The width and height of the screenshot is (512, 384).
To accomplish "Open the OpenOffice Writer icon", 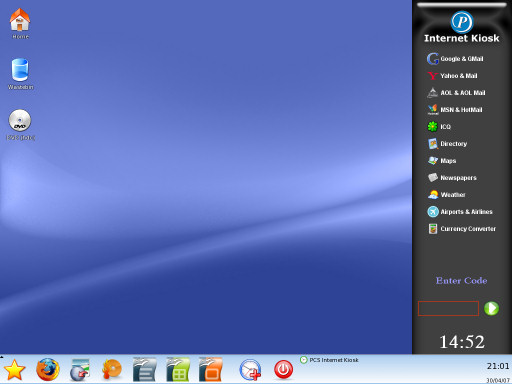I will click(x=144, y=369).
